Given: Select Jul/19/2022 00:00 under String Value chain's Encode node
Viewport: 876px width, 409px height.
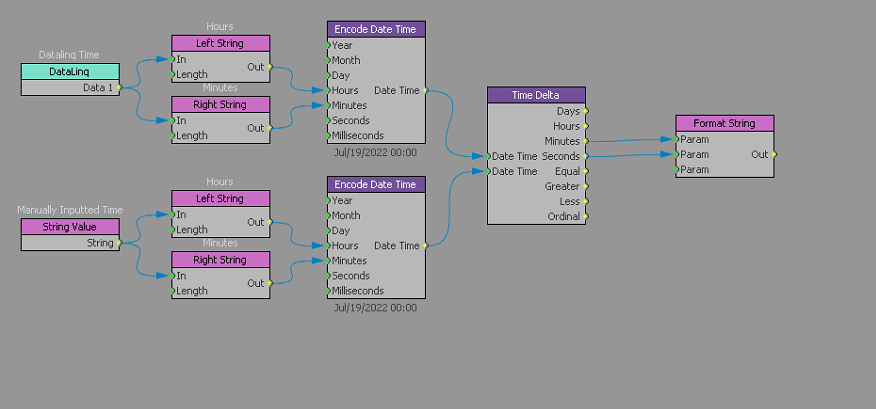Looking at the screenshot, I should pos(375,307).
